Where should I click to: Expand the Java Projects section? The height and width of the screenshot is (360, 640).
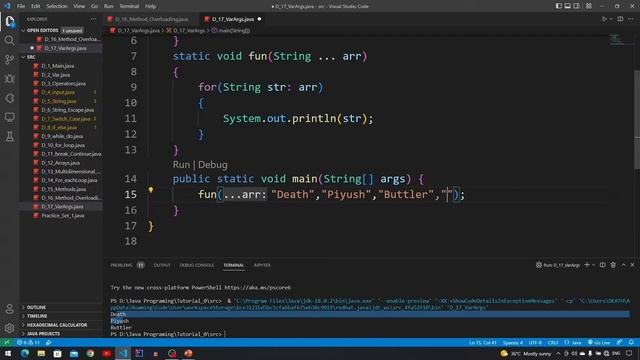click(43, 334)
